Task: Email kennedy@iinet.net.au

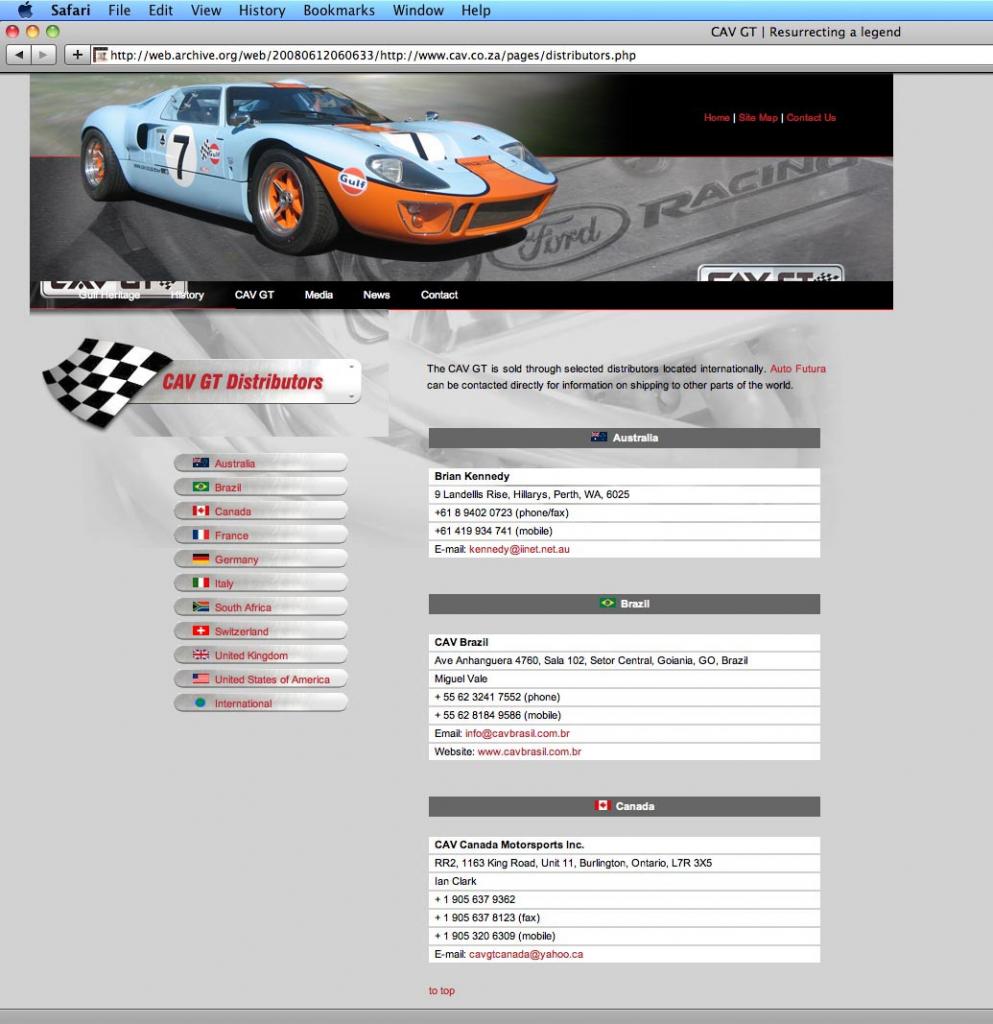Action: pos(519,549)
